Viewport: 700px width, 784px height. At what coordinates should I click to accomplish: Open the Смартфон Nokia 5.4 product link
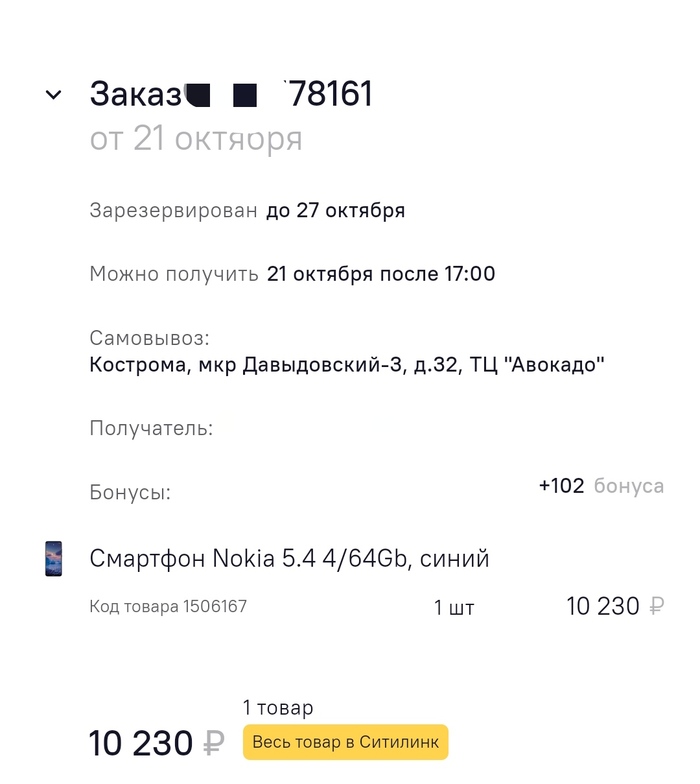[x=289, y=558]
